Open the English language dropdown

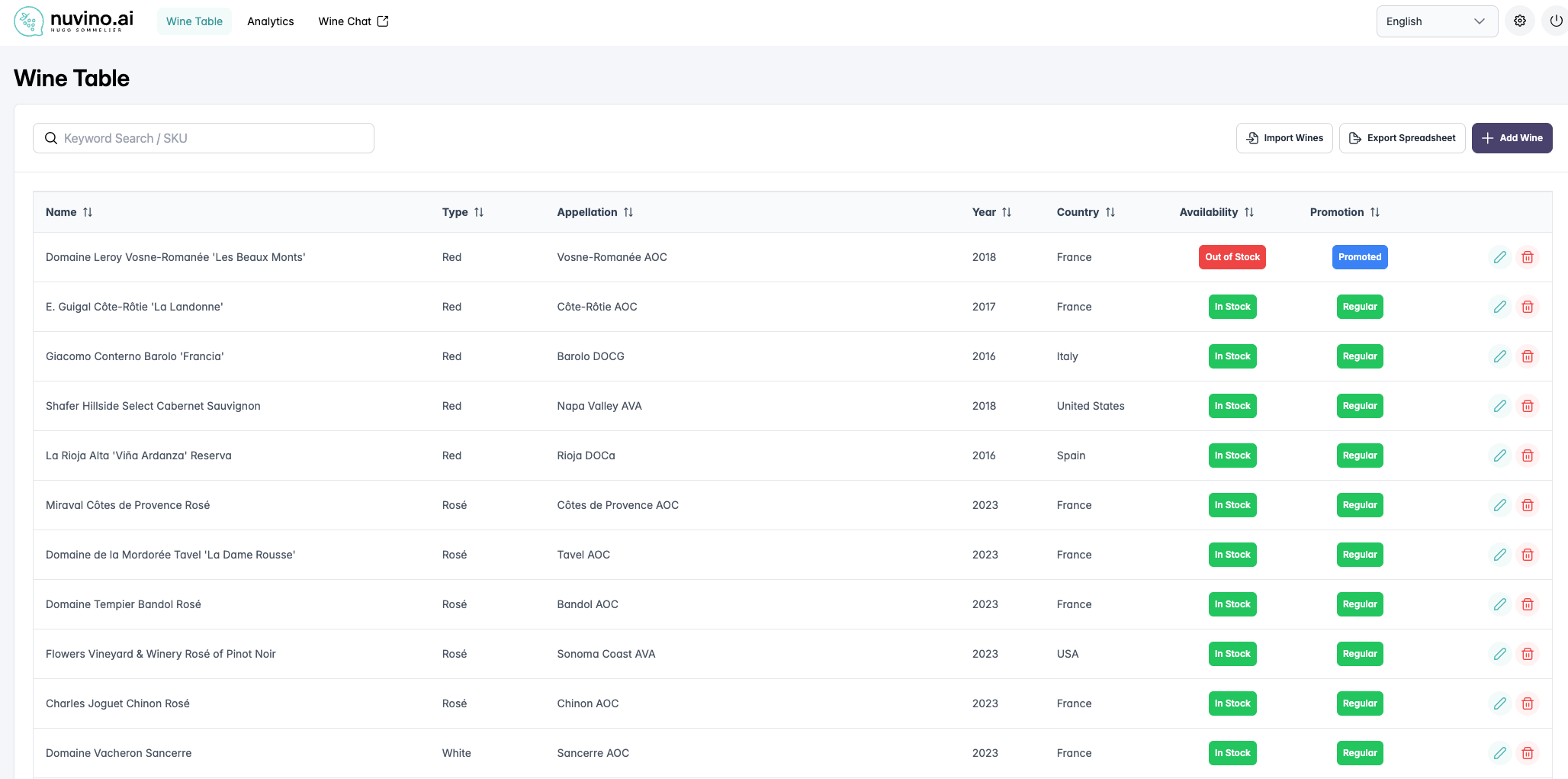point(1437,21)
